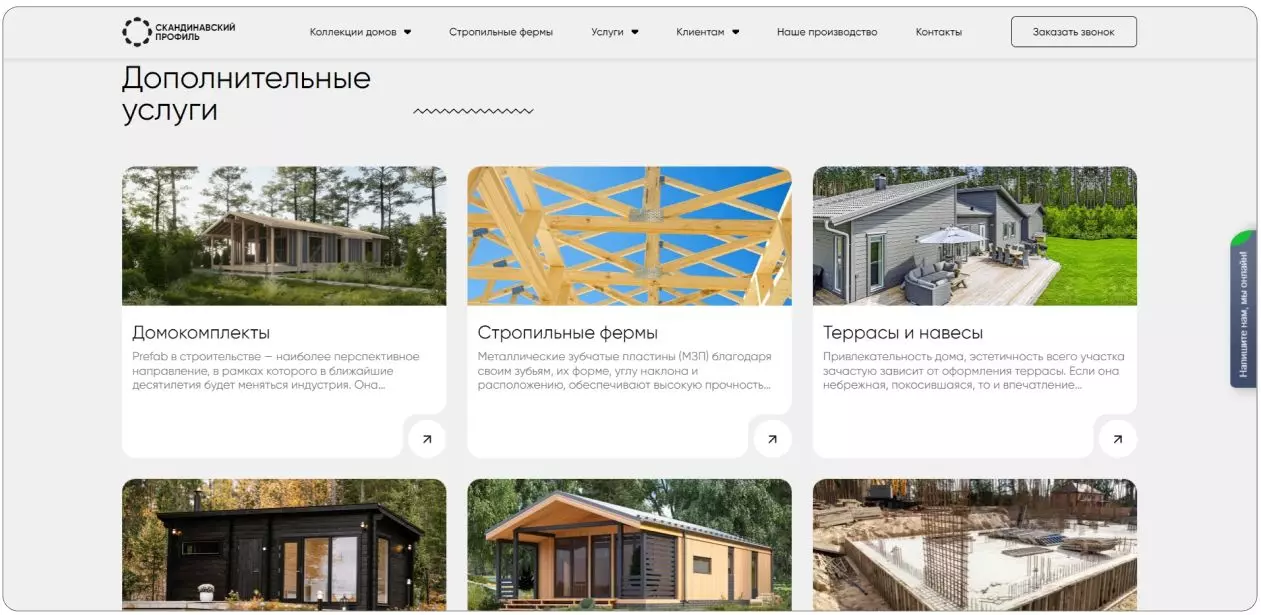Image resolution: width=1261 pixels, height=615 pixels.
Task: Click the Металлические зубчатые пластины description text
Action: point(625,371)
